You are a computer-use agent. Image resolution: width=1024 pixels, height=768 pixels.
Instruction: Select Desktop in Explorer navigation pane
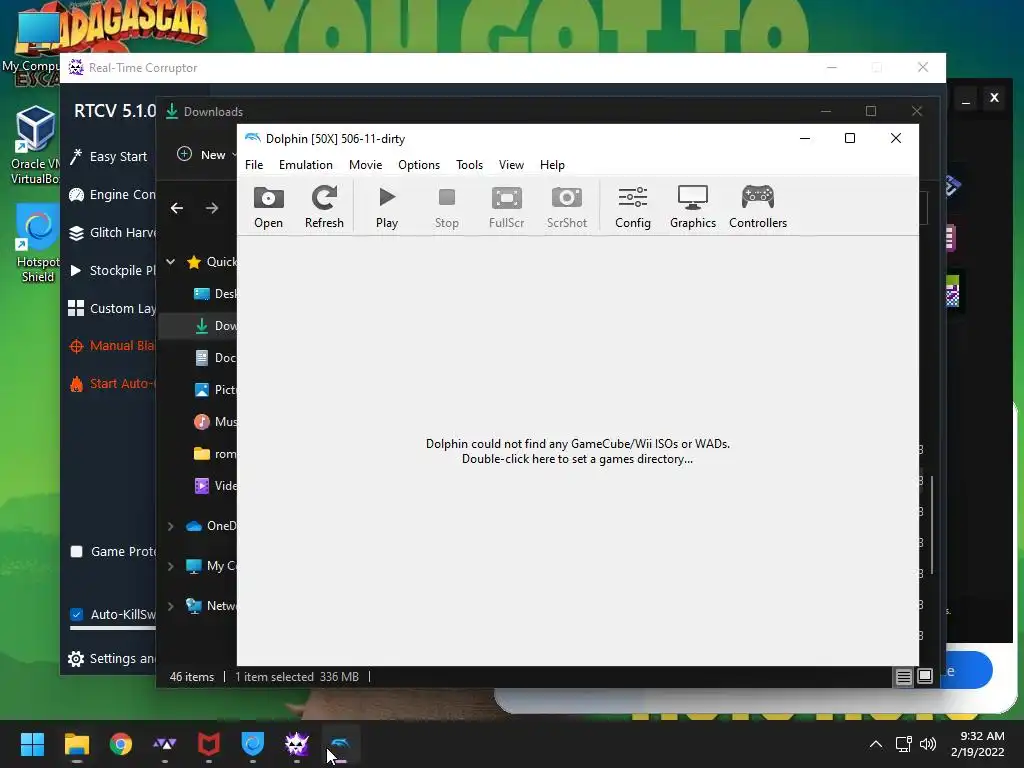pyautogui.click(x=216, y=294)
